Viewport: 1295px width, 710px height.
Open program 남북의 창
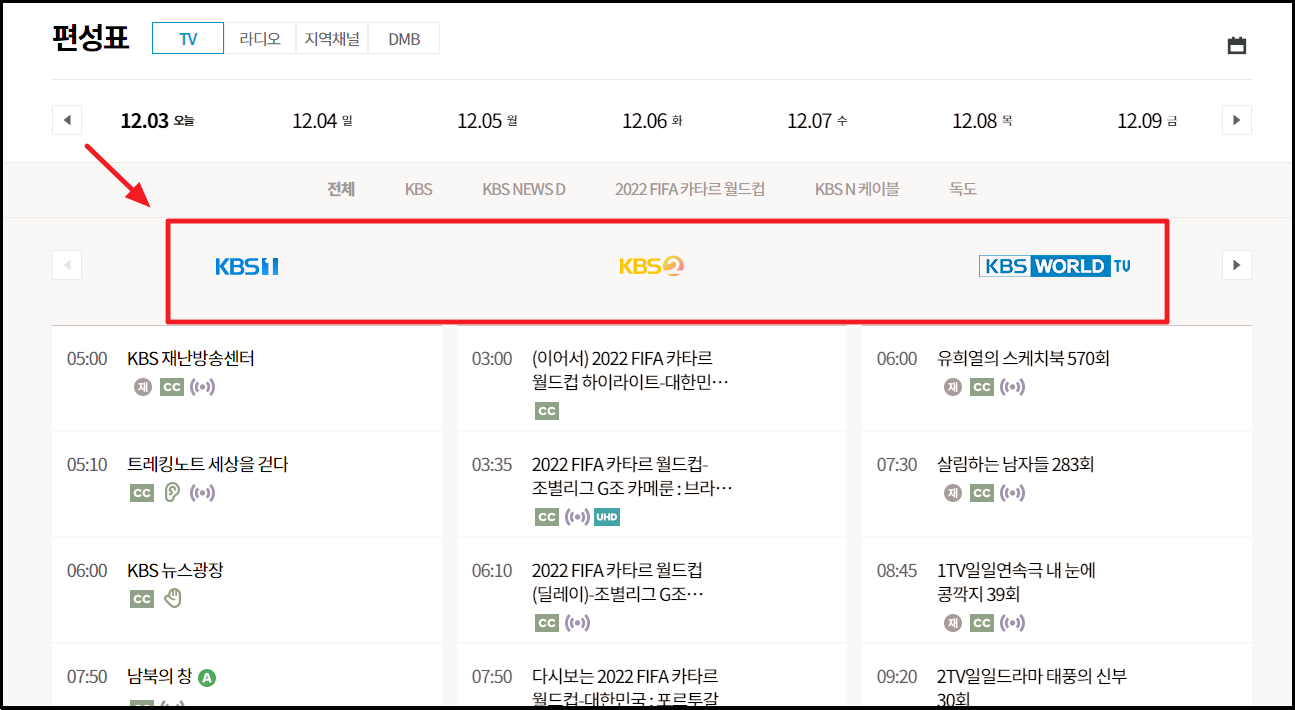coord(160,677)
